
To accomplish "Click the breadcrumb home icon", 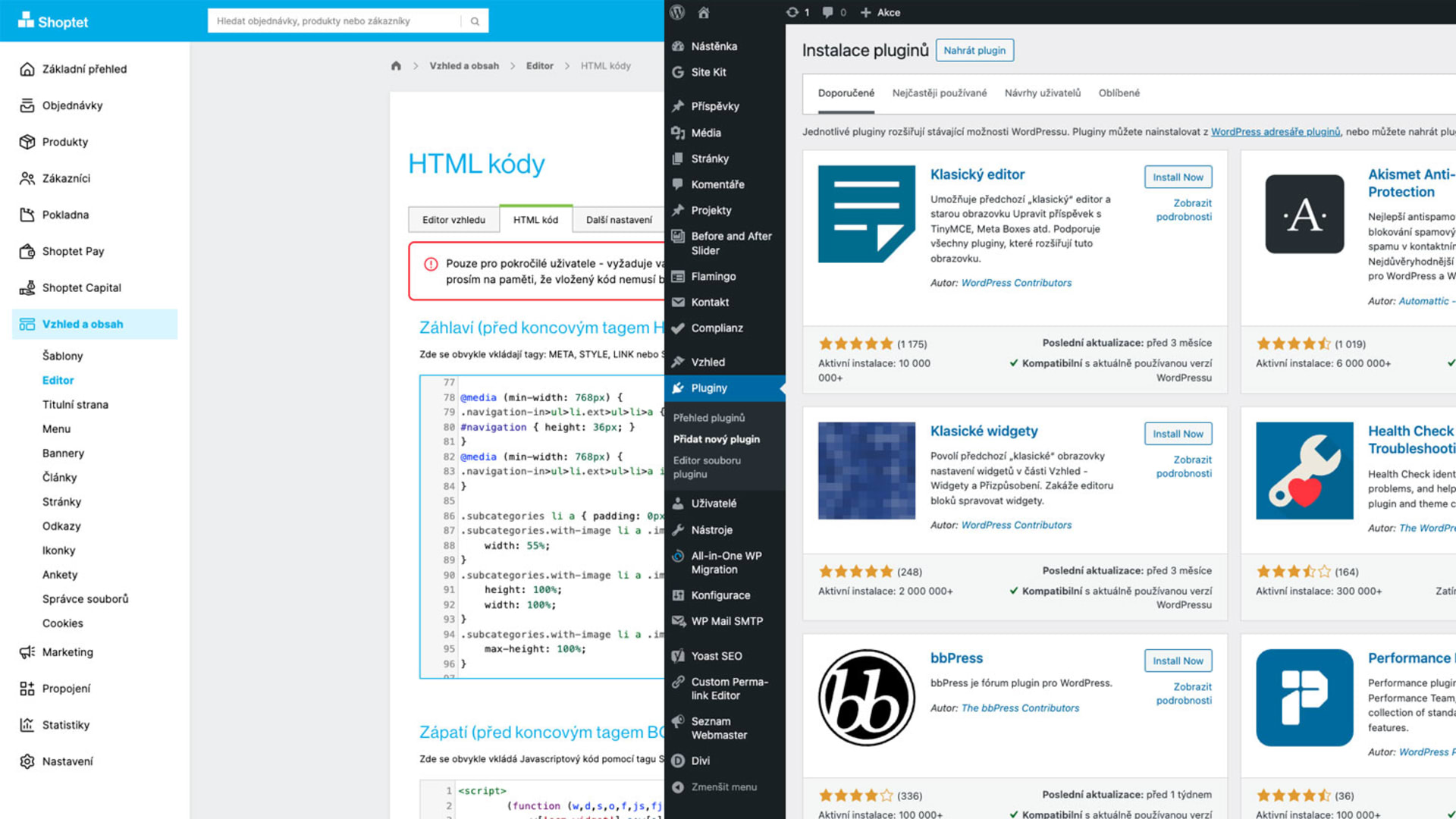I will click(396, 66).
